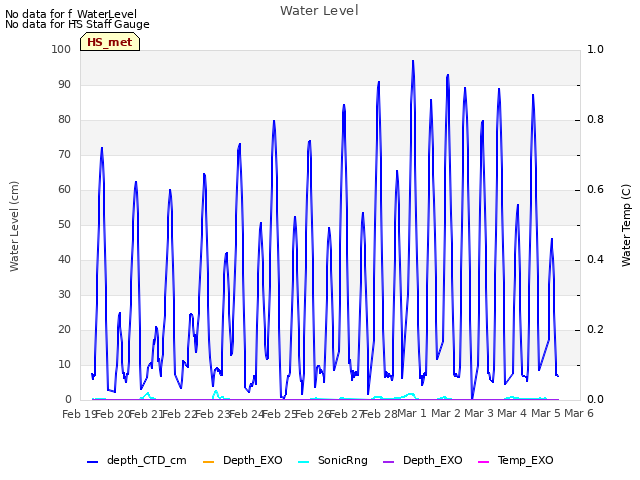Click the Mar 6 x-axis tick label
Viewport: 640px width, 480px height.
pos(579,413)
